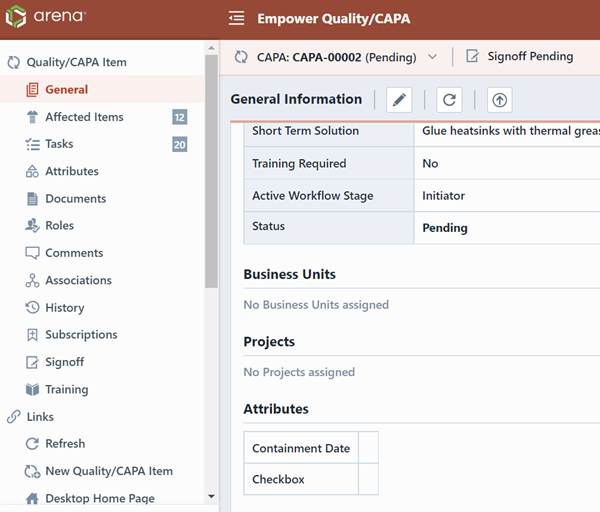Click the Associations nodes icon

click(33, 280)
